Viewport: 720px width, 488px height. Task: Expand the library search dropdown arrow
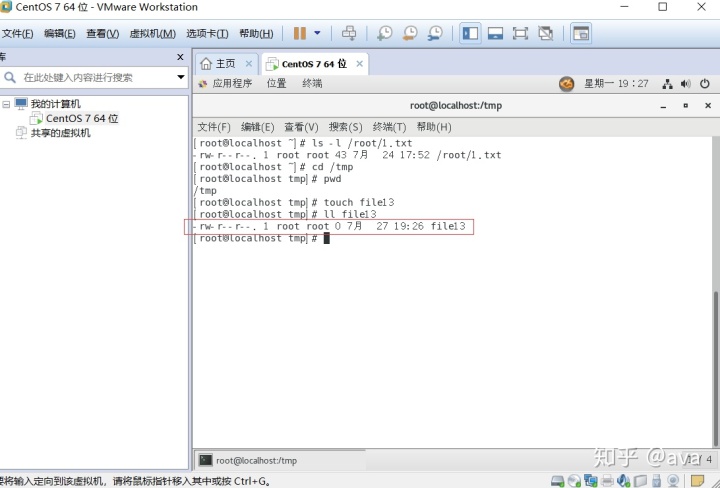181,77
